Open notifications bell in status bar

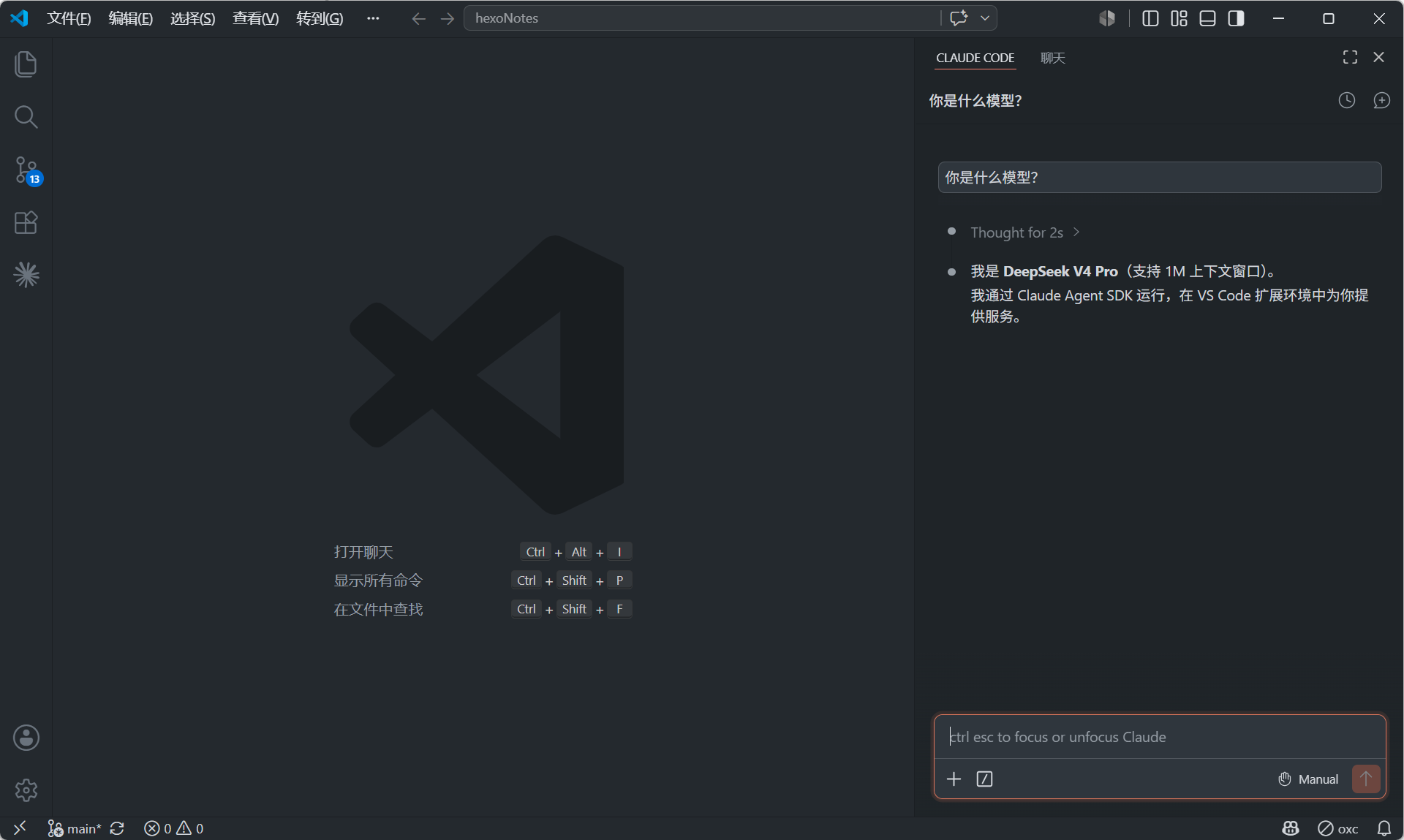pyautogui.click(x=1384, y=828)
